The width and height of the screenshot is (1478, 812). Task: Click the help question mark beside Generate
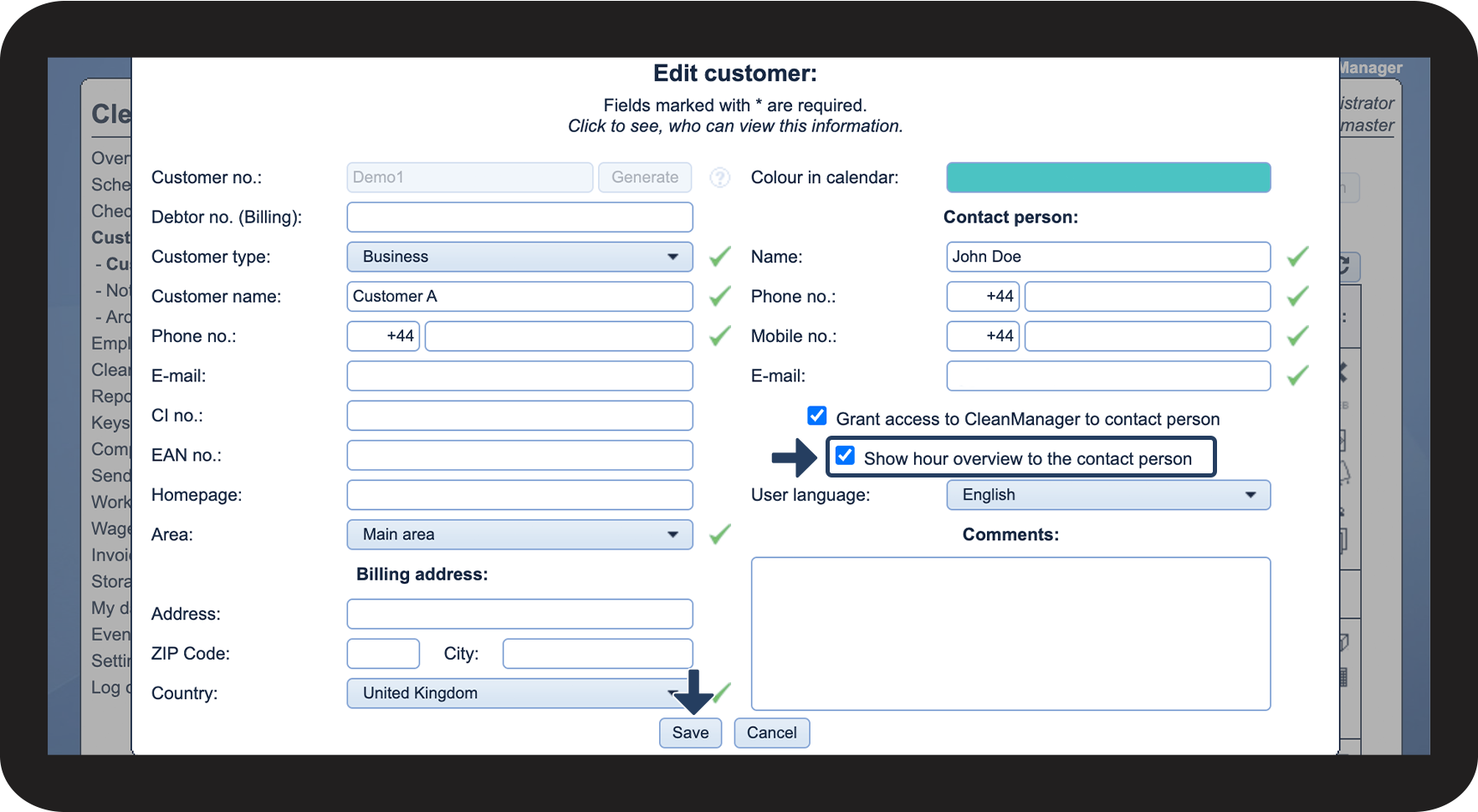click(x=719, y=177)
